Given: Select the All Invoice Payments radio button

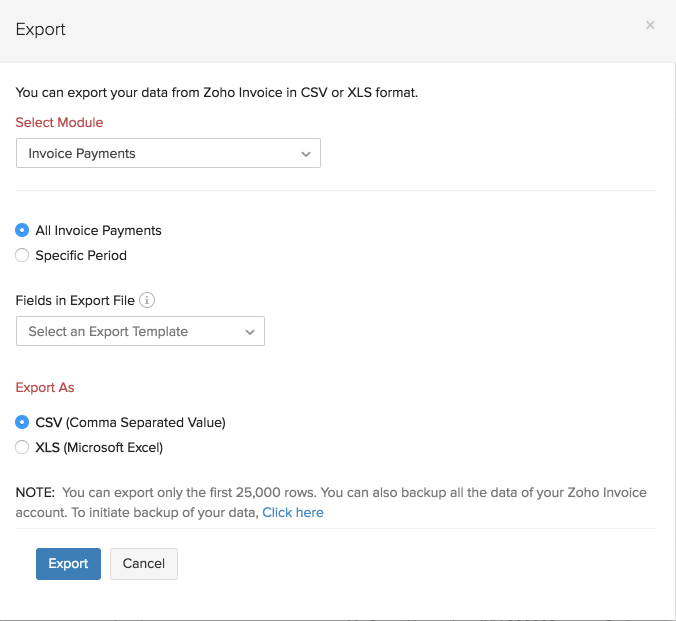Looking at the screenshot, I should click(x=22, y=230).
